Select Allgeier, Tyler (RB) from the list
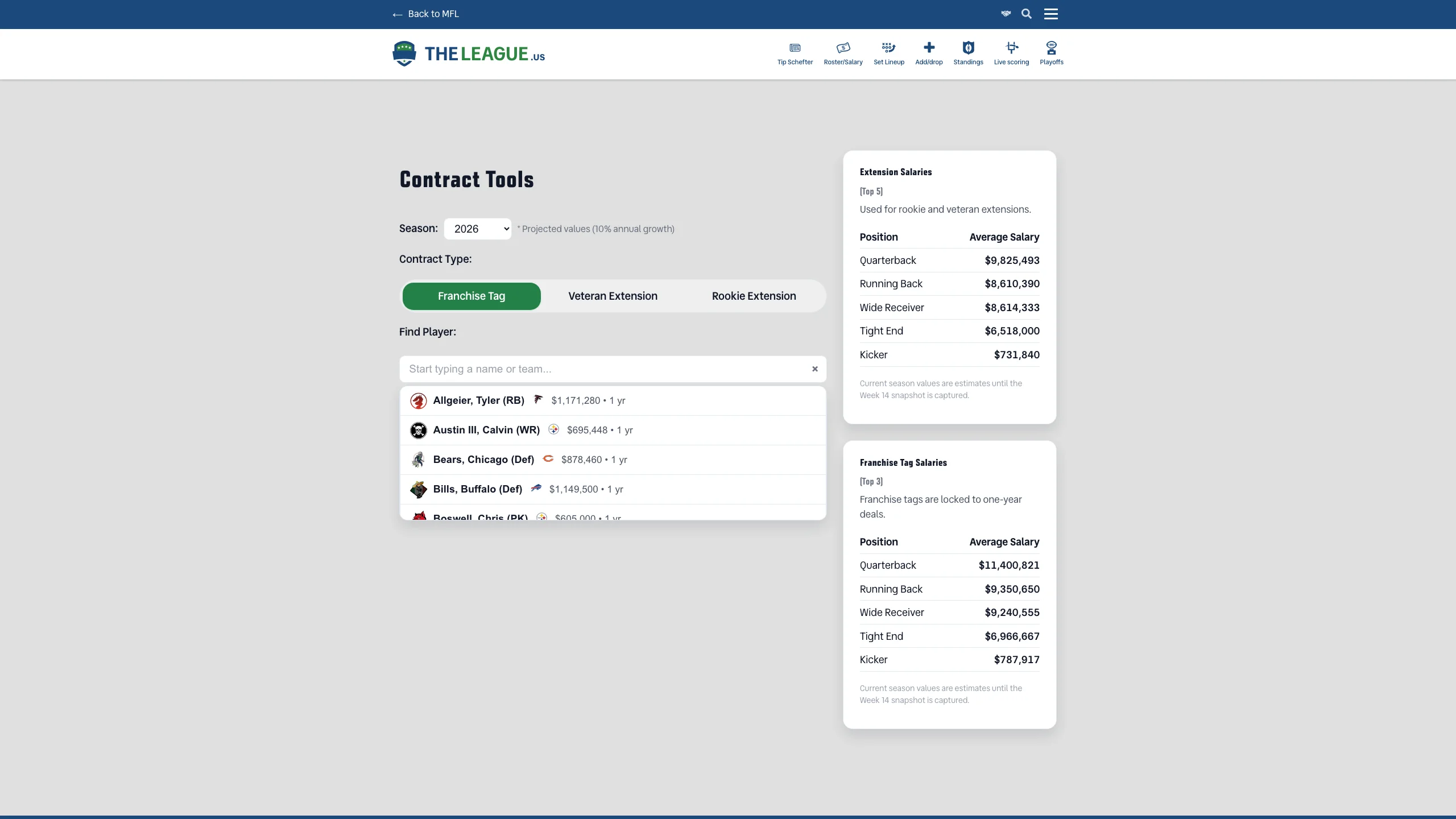 tap(613, 401)
